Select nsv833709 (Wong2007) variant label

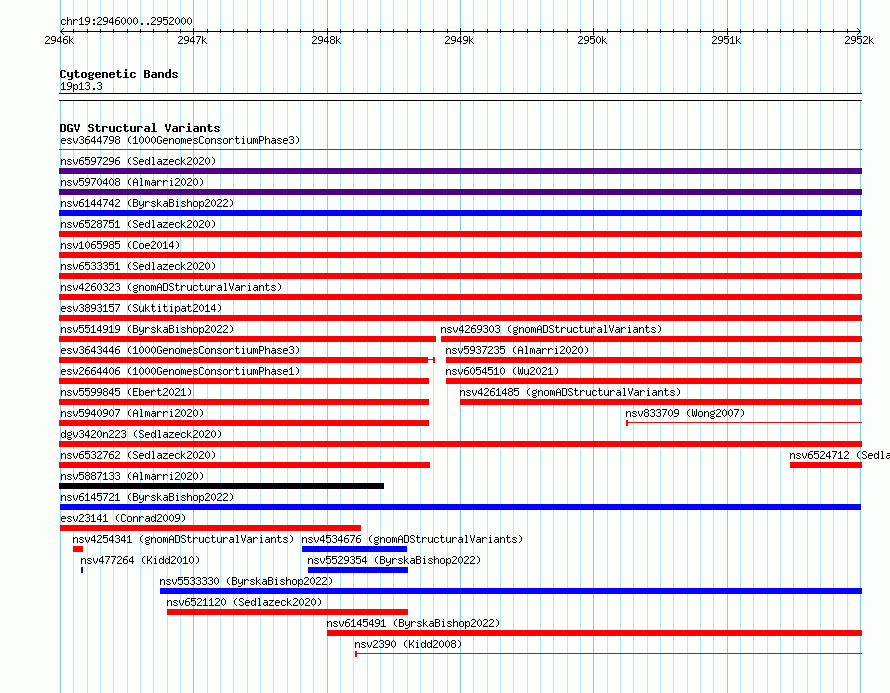685,413
